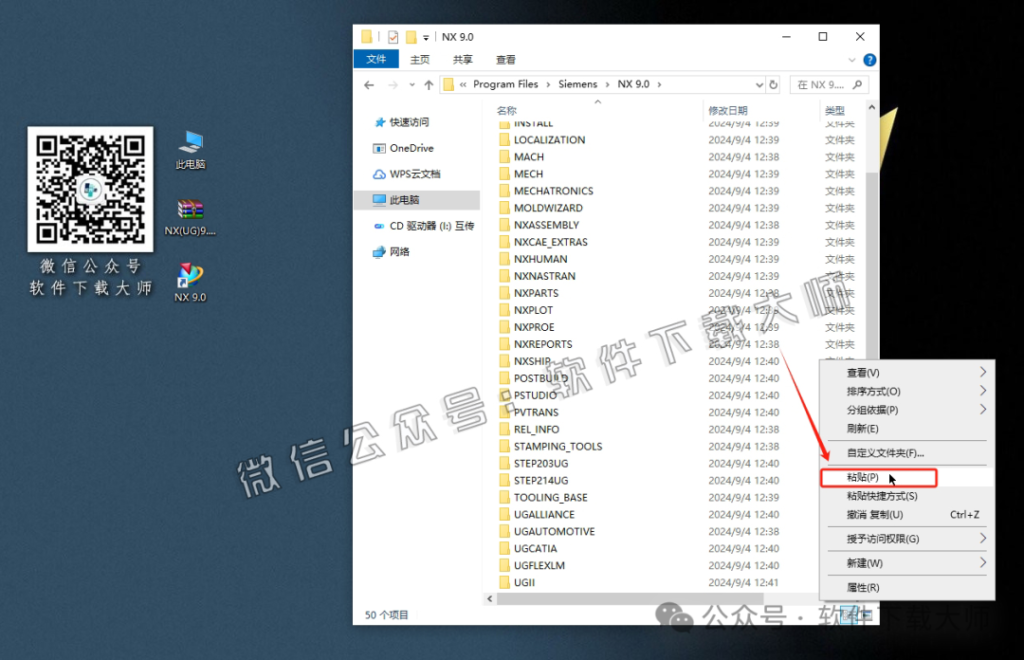
Task: Open the NX(UG)9 compressed archive on desktop
Action: pyautogui.click(x=188, y=207)
